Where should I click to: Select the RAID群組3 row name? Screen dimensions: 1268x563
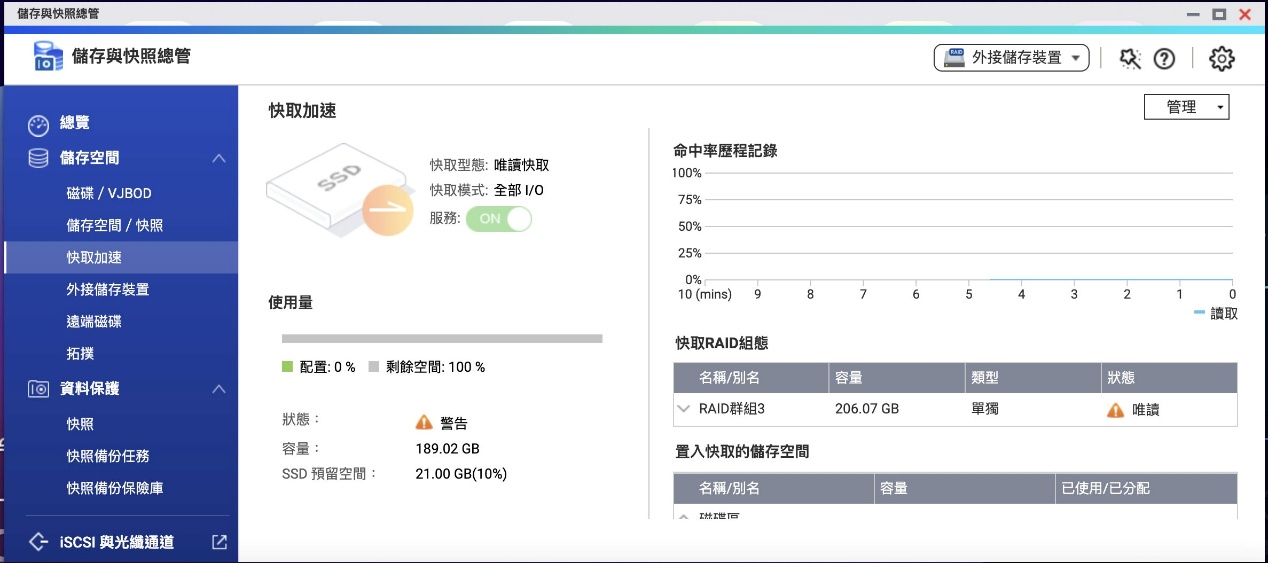732,408
